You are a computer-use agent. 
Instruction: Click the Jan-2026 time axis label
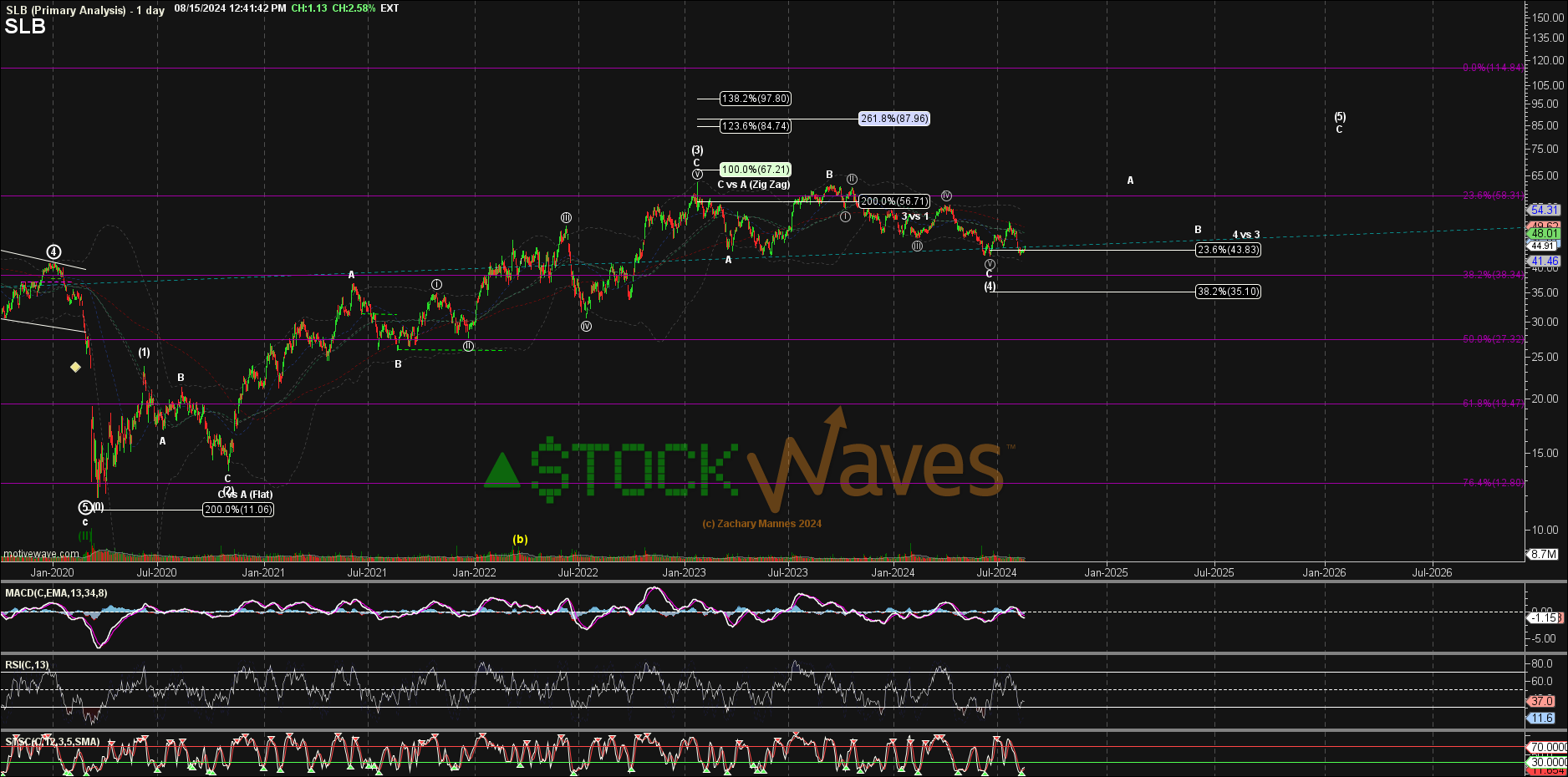tap(1325, 573)
